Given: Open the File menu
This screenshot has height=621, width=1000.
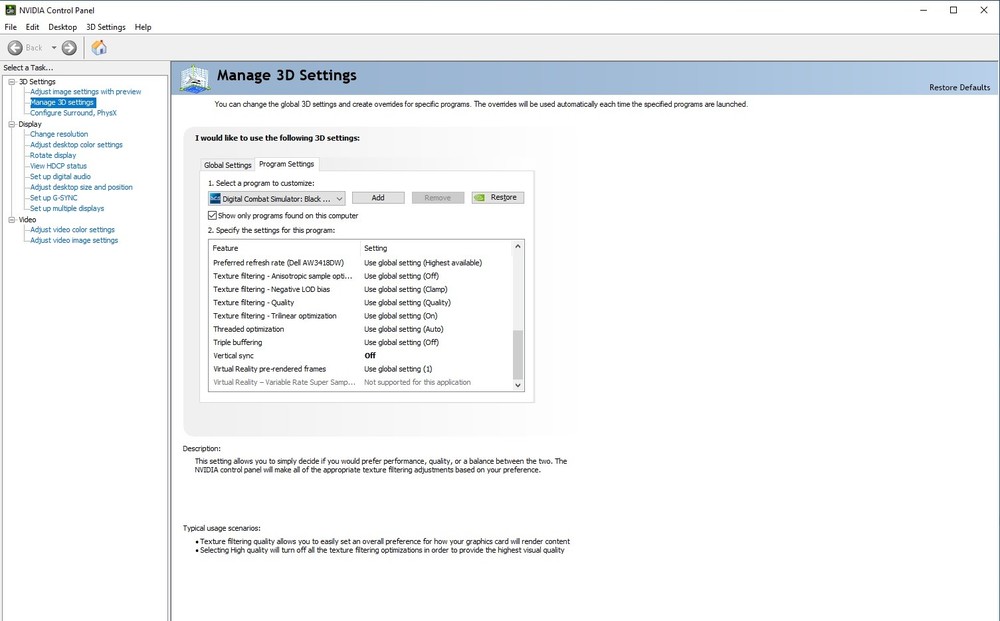Looking at the screenshot, I should 11,27.
